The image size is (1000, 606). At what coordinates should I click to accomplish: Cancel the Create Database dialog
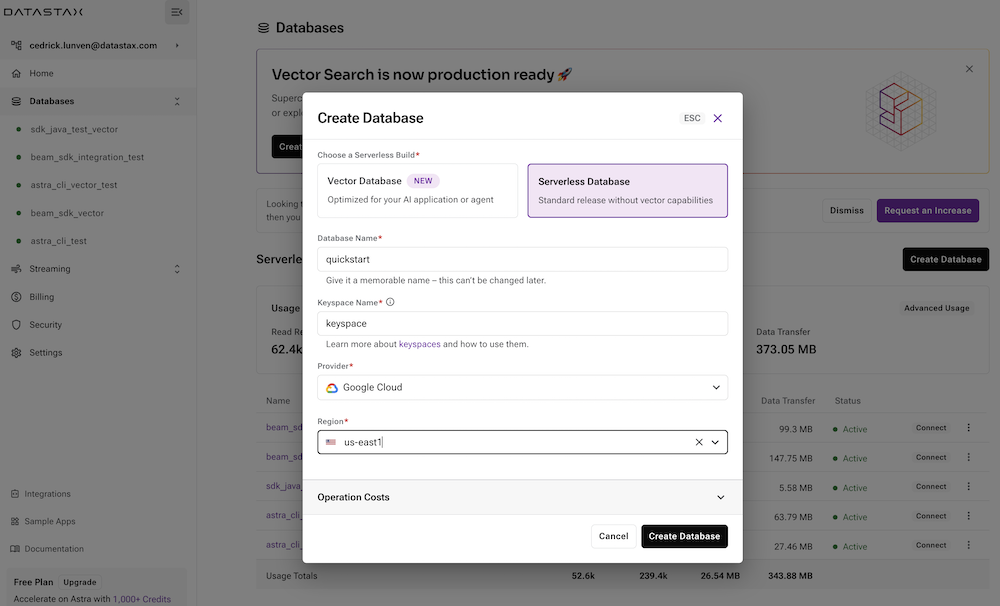point(614,536)
